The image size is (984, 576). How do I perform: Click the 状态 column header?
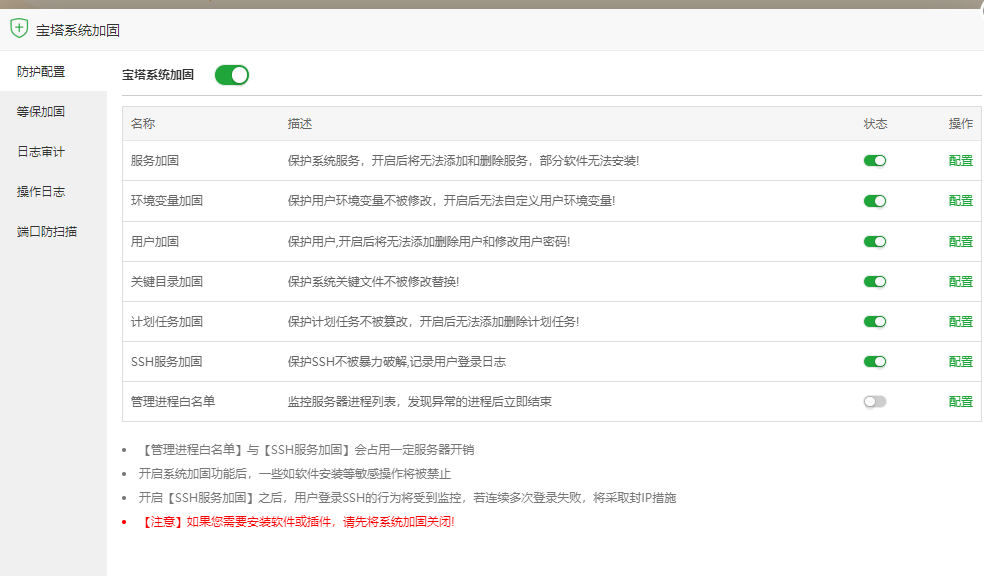coord(875,124)
